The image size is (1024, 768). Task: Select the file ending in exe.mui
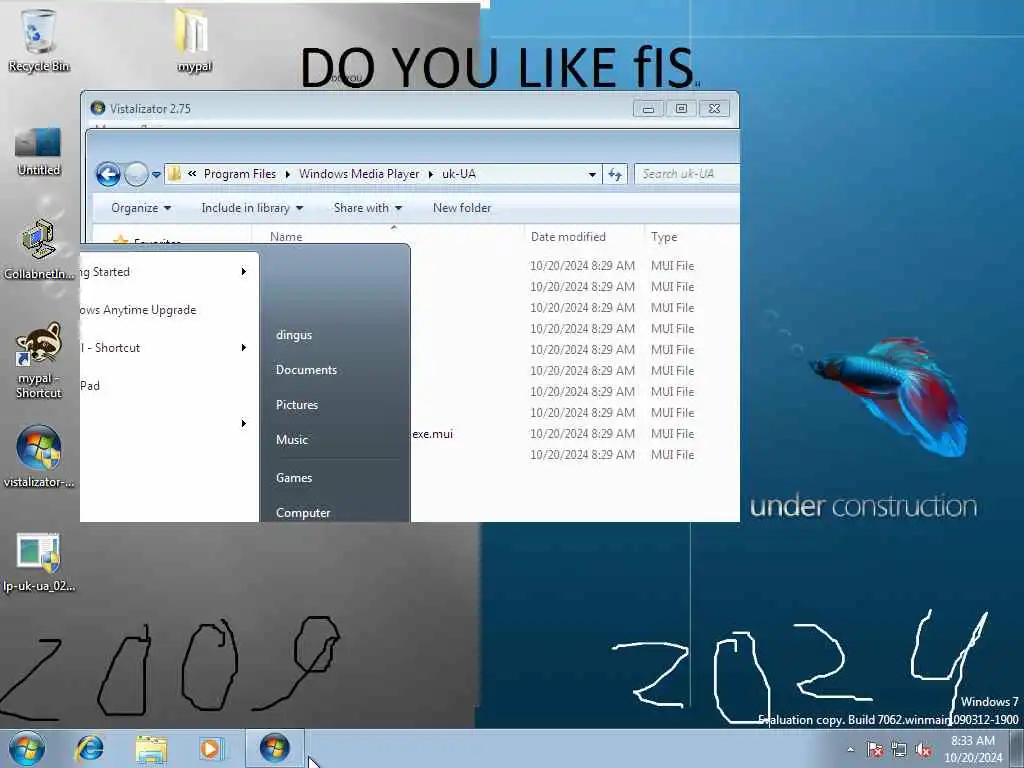point(432,434)
